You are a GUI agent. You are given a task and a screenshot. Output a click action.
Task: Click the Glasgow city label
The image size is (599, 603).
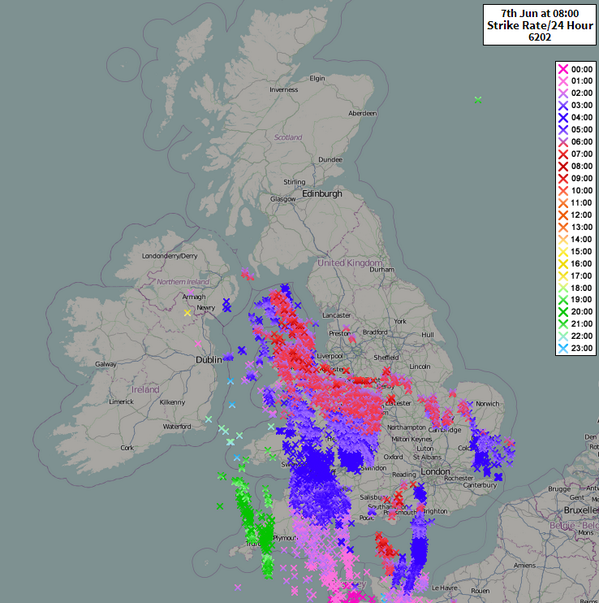[x=283, y=199]
